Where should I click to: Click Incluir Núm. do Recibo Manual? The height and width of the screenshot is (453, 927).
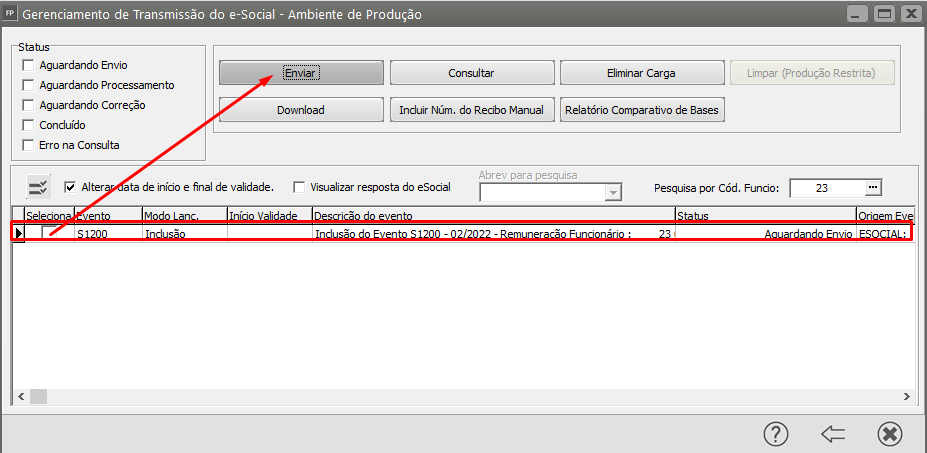point(471,110)
